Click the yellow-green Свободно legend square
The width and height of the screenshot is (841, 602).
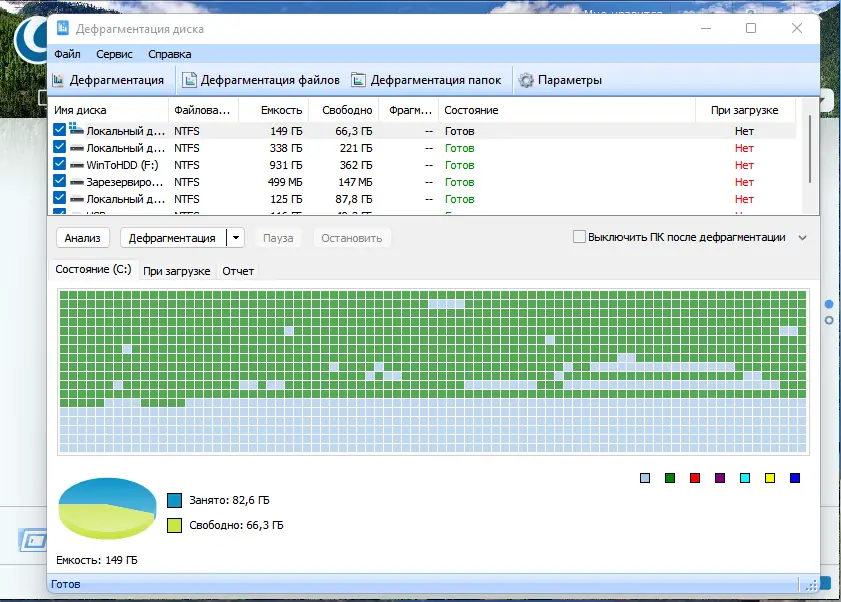point(174,525)
